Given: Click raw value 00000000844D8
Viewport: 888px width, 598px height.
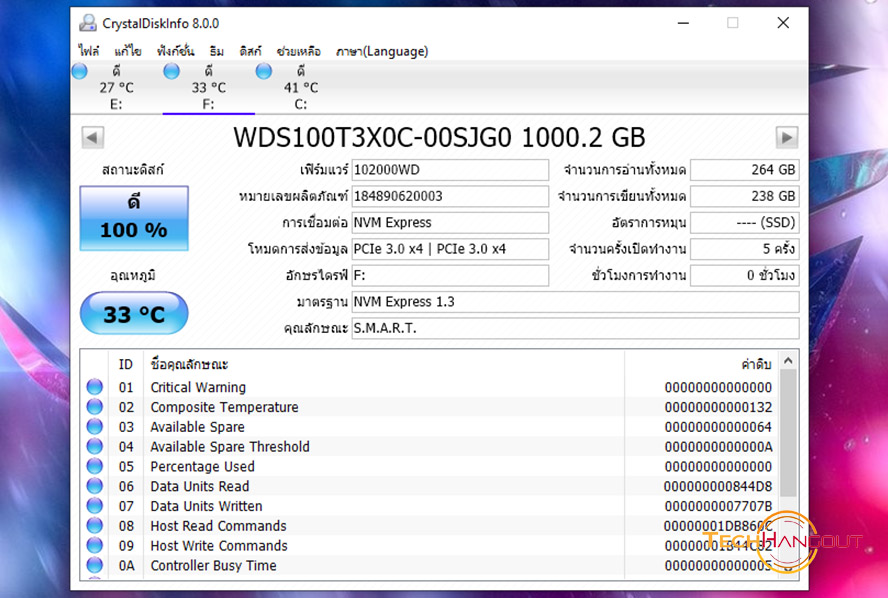Looking at the screenshot, I should click(718, 486).
